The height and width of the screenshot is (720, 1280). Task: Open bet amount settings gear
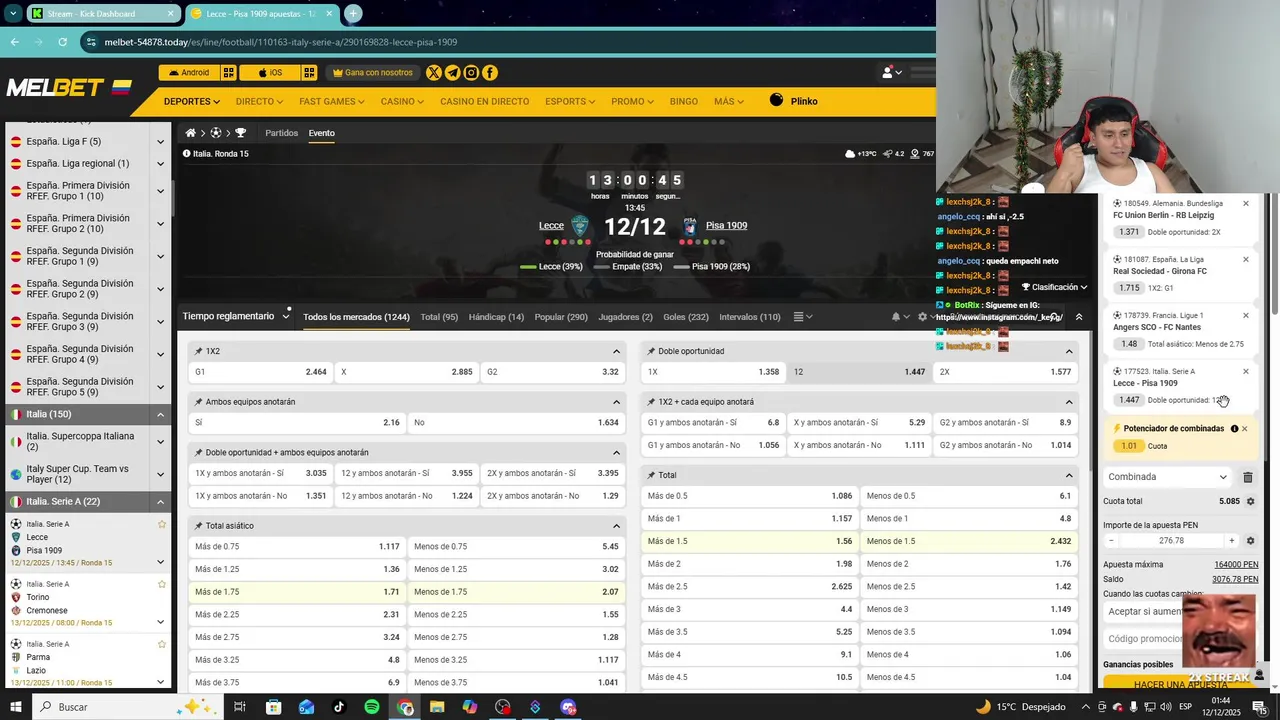(1250, 541)
